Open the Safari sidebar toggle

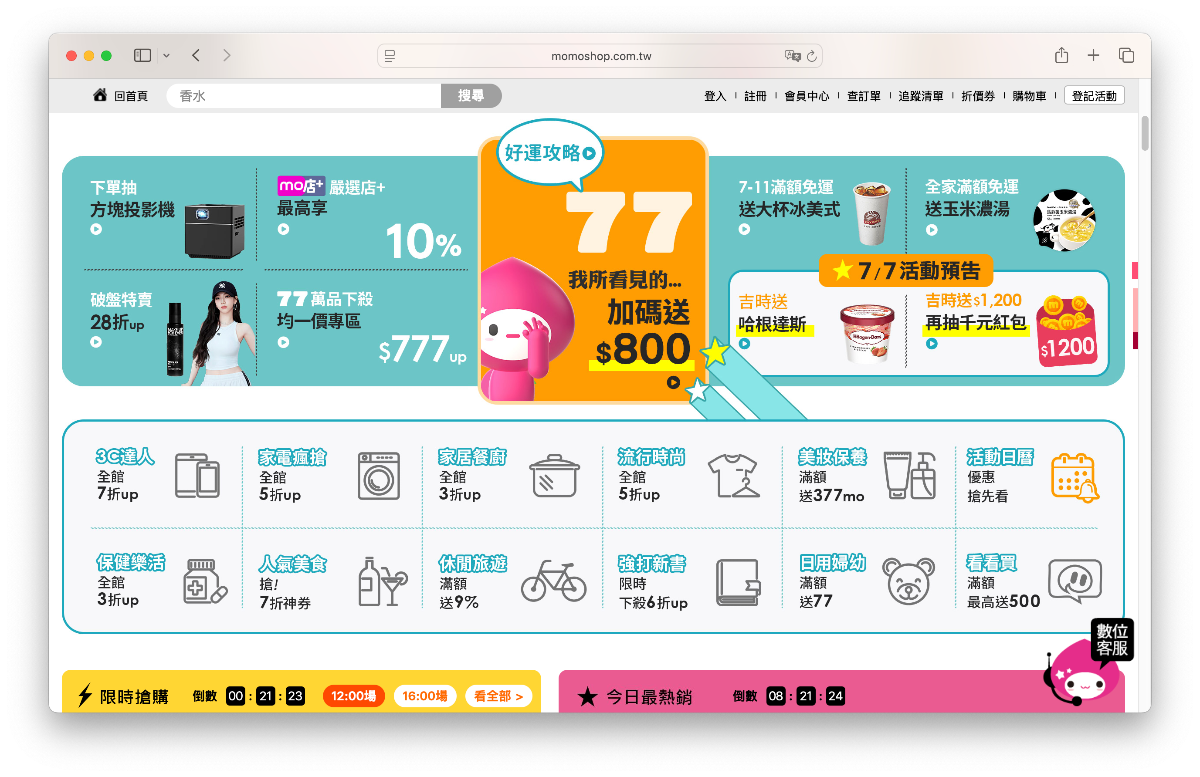click(x=140, y=55)
